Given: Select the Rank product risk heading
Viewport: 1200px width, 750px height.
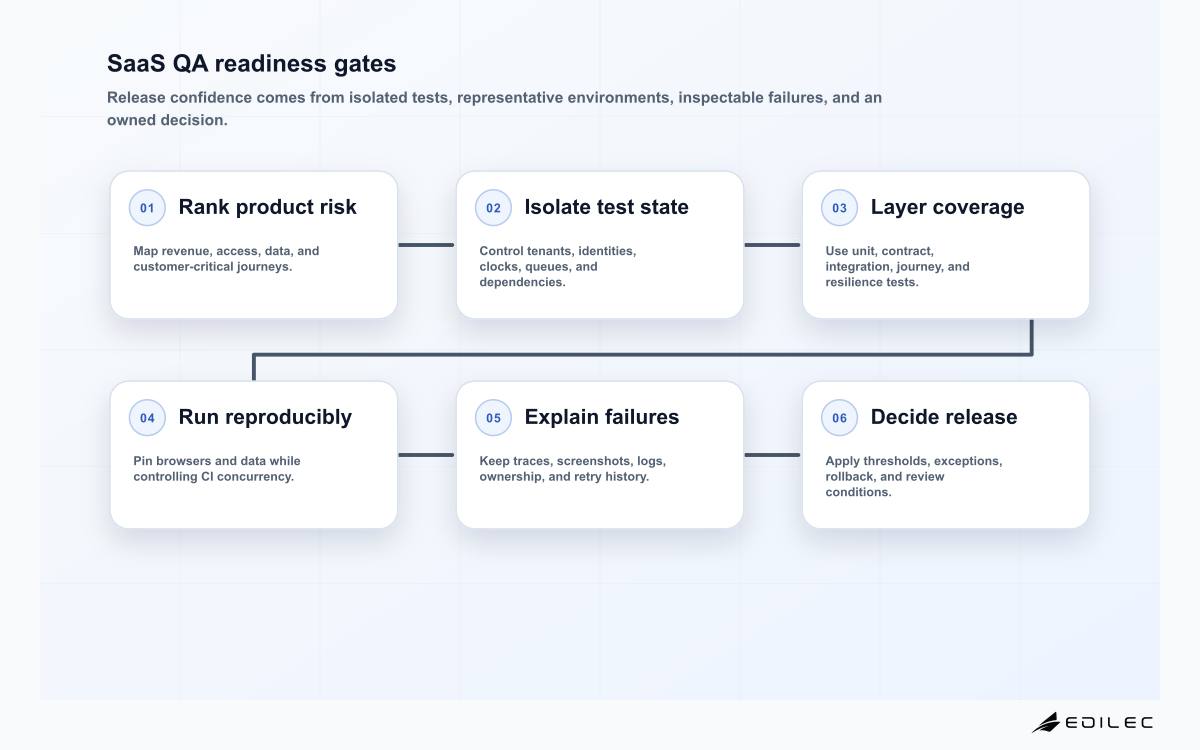Looking at the screenshot, I should point(267,207).
